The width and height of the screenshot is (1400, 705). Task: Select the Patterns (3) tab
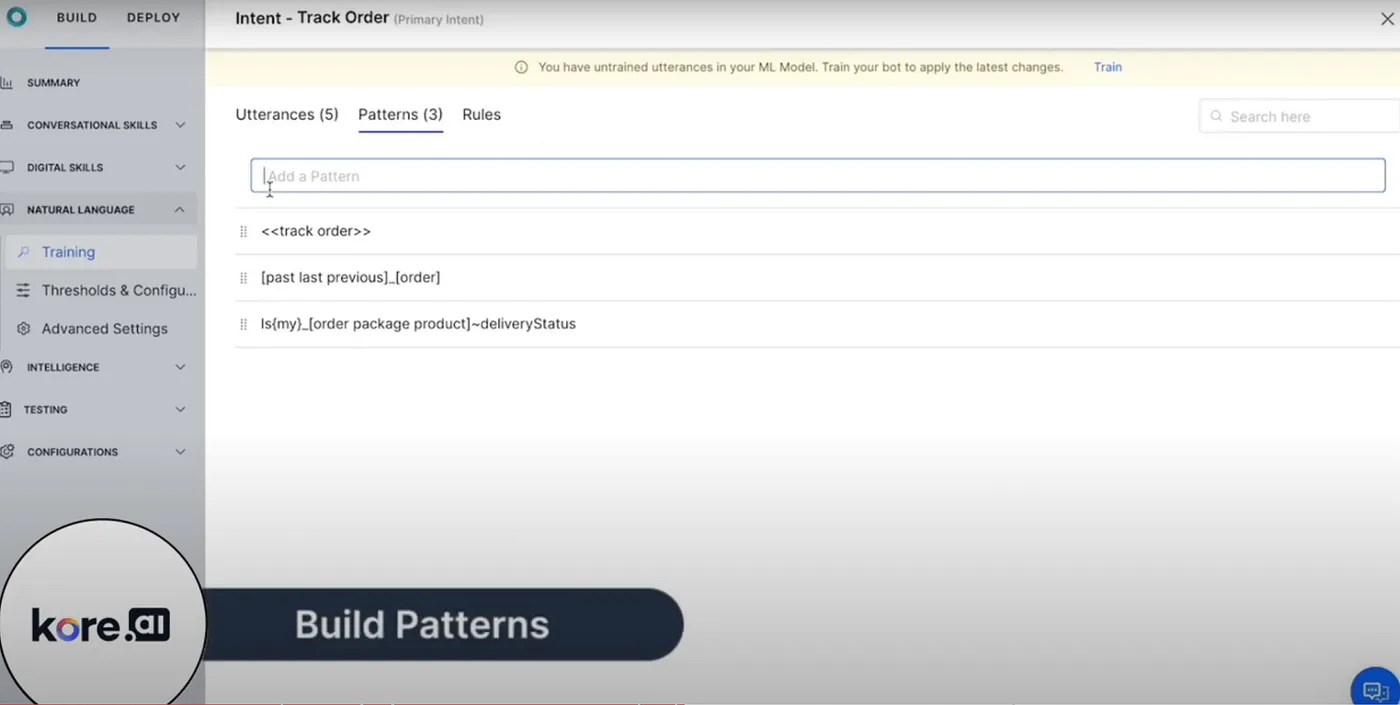tap(400, 114)
